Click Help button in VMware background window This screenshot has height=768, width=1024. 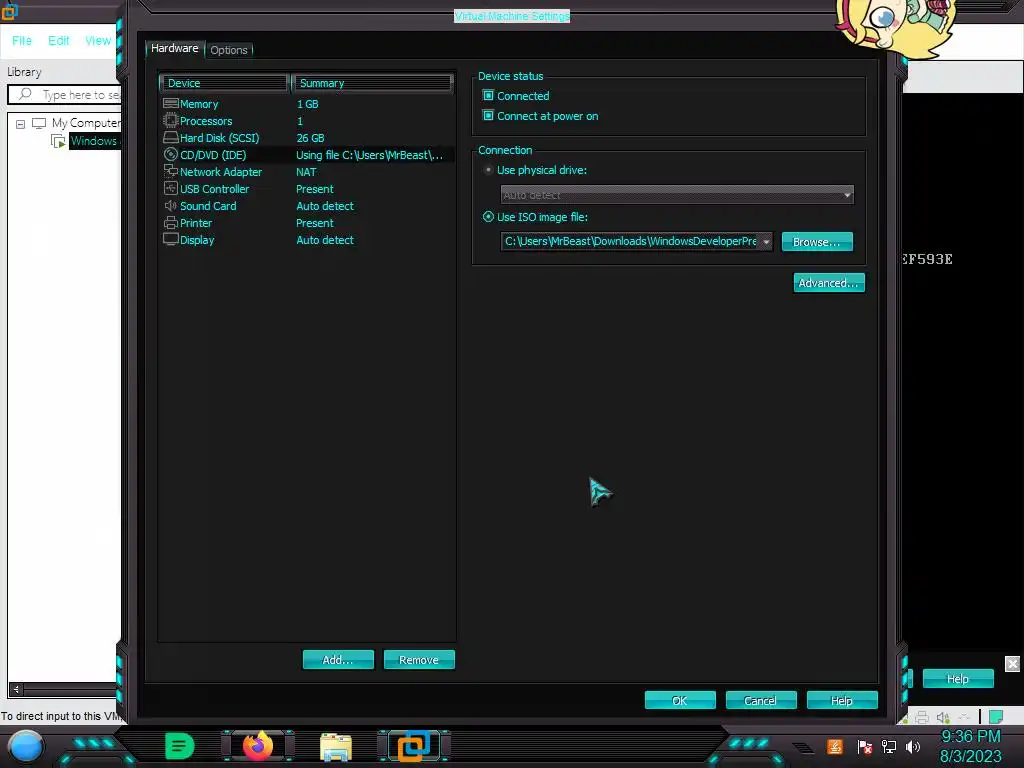point(958,679)
